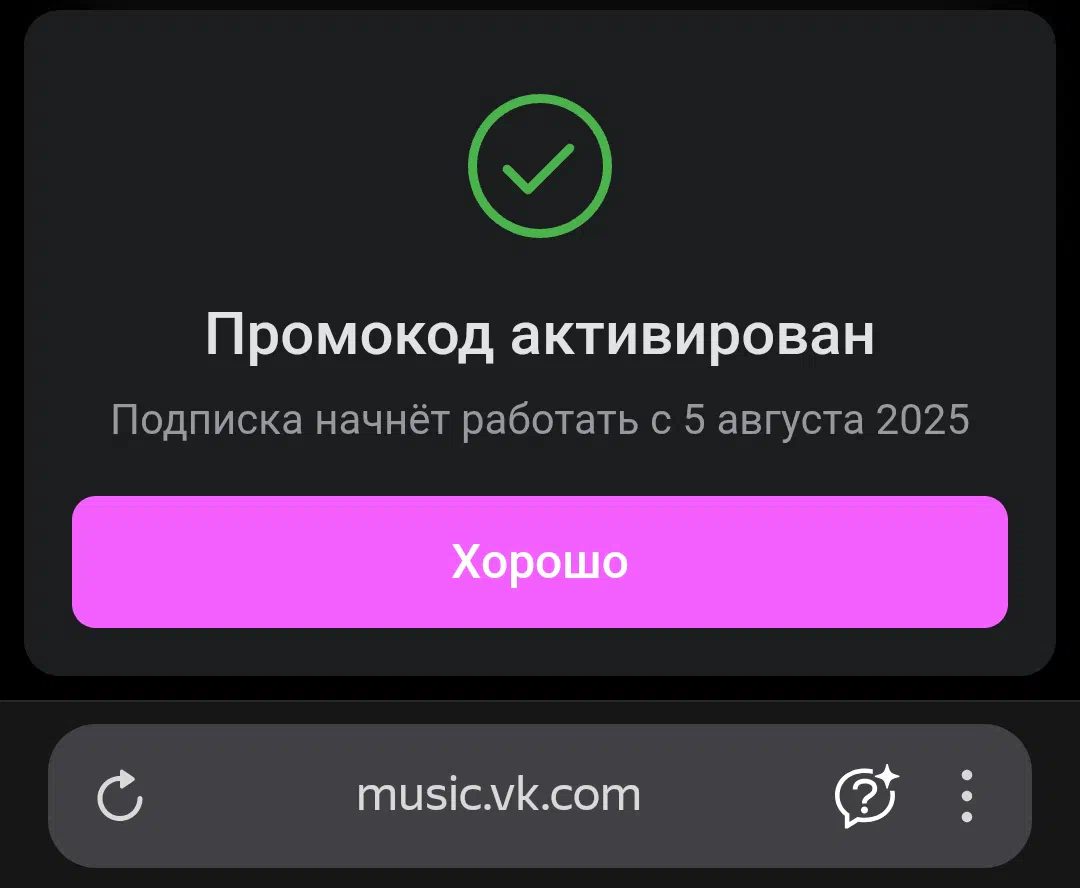Select the word Подписка in the subtitle
The height and width of the screenshot is (888, 1080).
207,420
